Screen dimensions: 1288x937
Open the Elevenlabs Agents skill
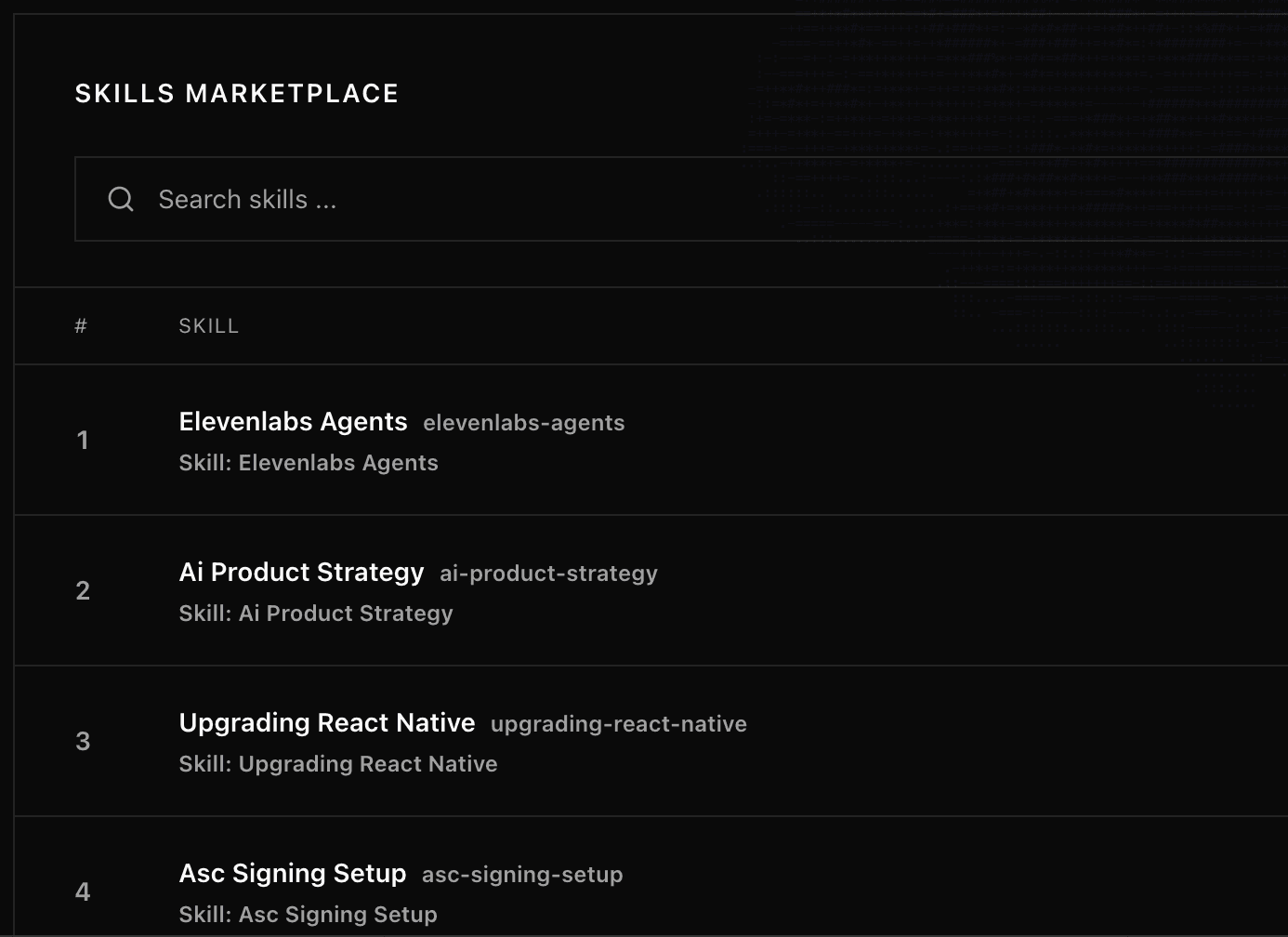pos(293,421)
